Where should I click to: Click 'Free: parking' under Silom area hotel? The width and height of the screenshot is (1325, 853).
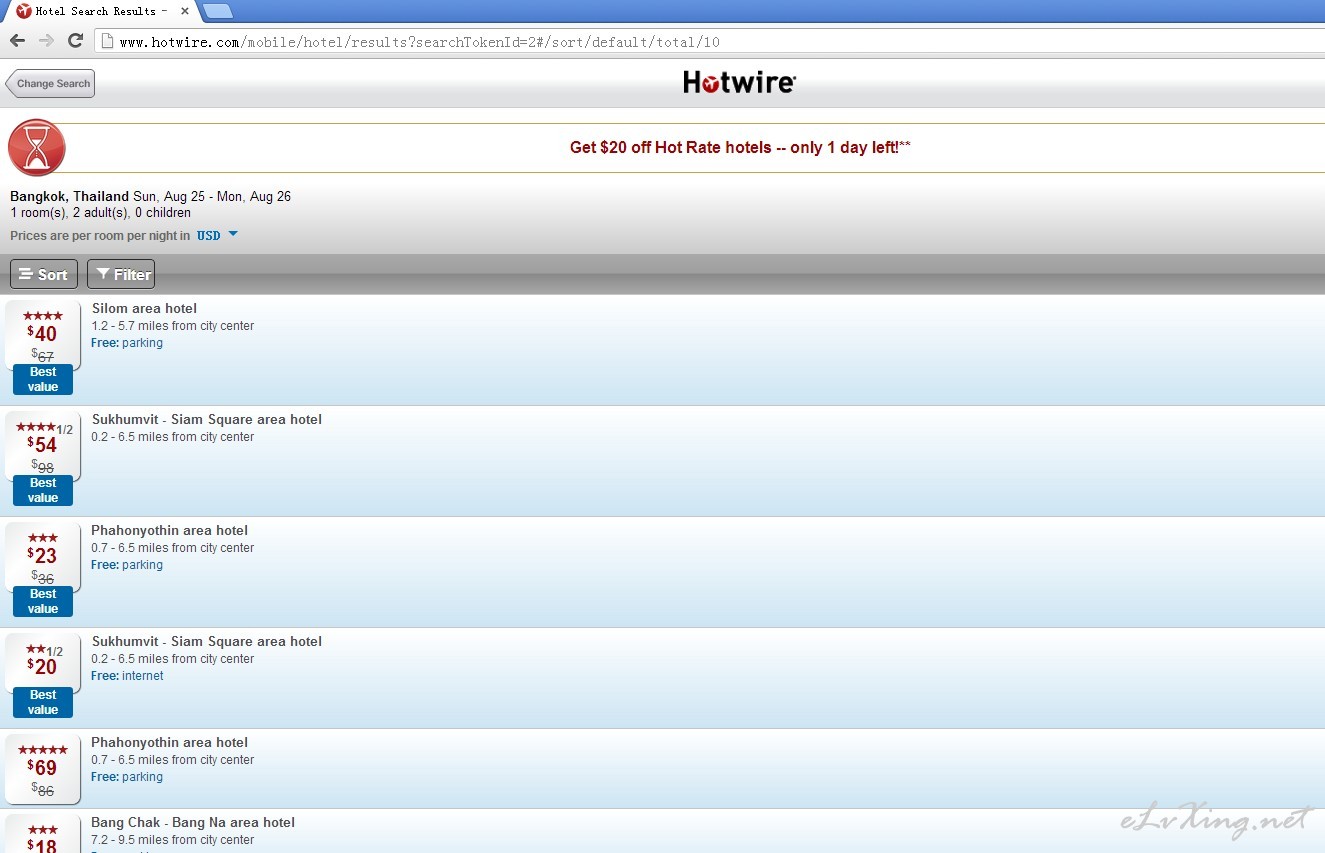tap(127, 343)
